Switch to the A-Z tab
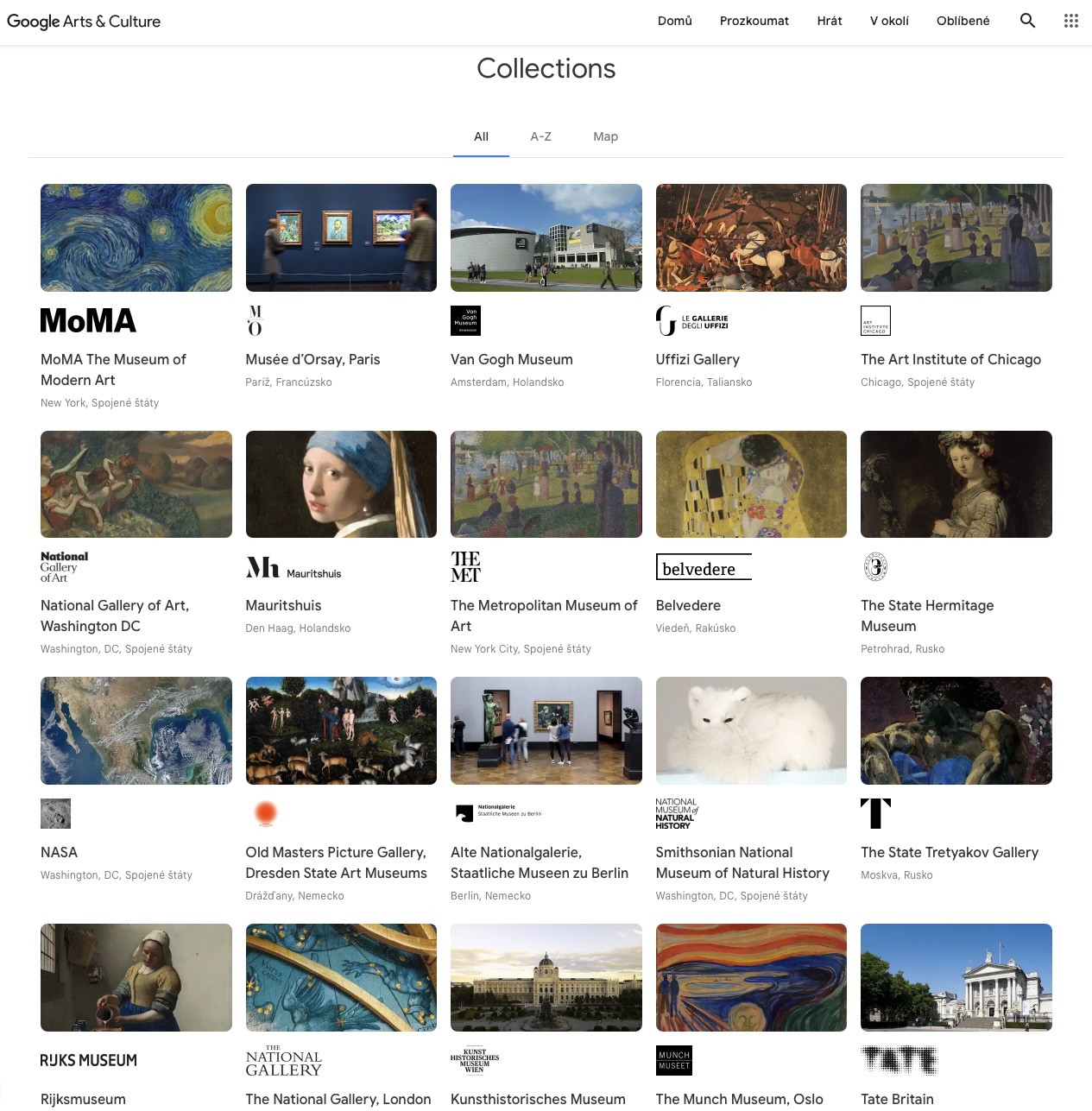1092x1111 pixels. [x=540, y=136]
